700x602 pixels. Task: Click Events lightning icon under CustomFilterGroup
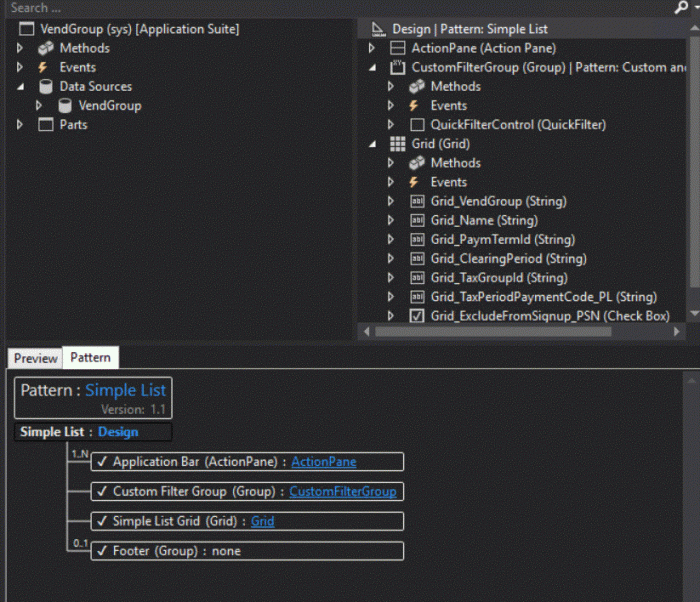click(414, 106)
